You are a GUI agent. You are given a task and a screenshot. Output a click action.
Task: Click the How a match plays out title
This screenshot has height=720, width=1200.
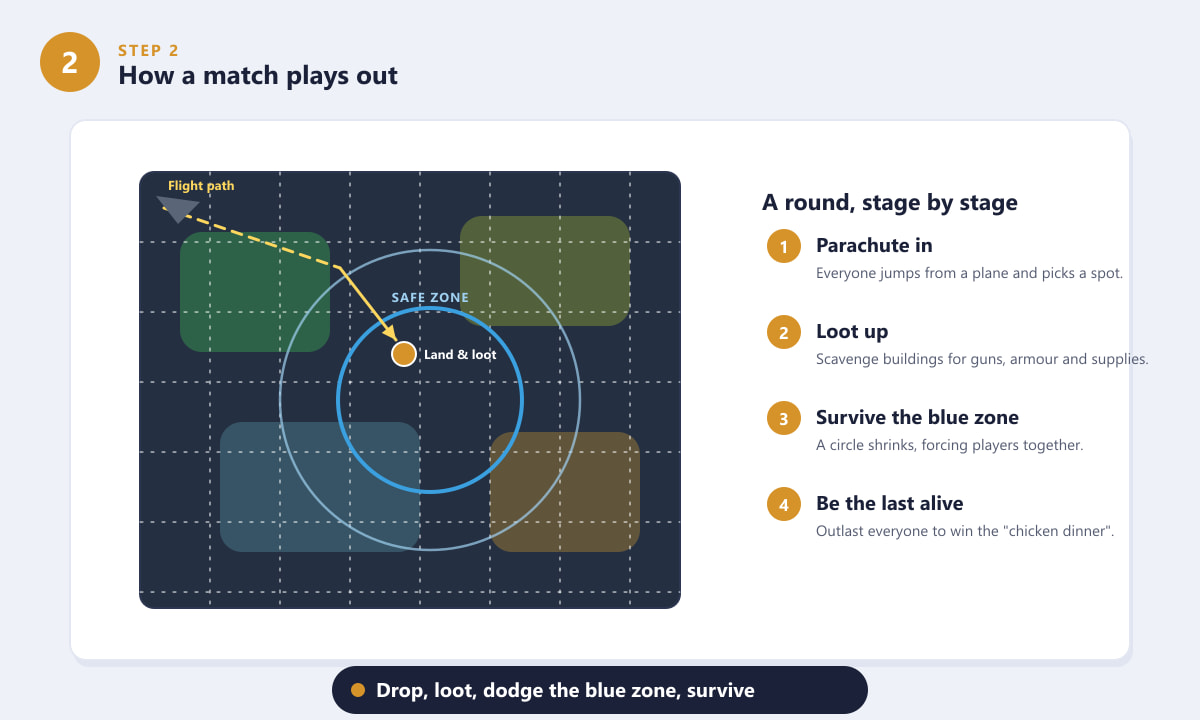click(x=258, y=75)
